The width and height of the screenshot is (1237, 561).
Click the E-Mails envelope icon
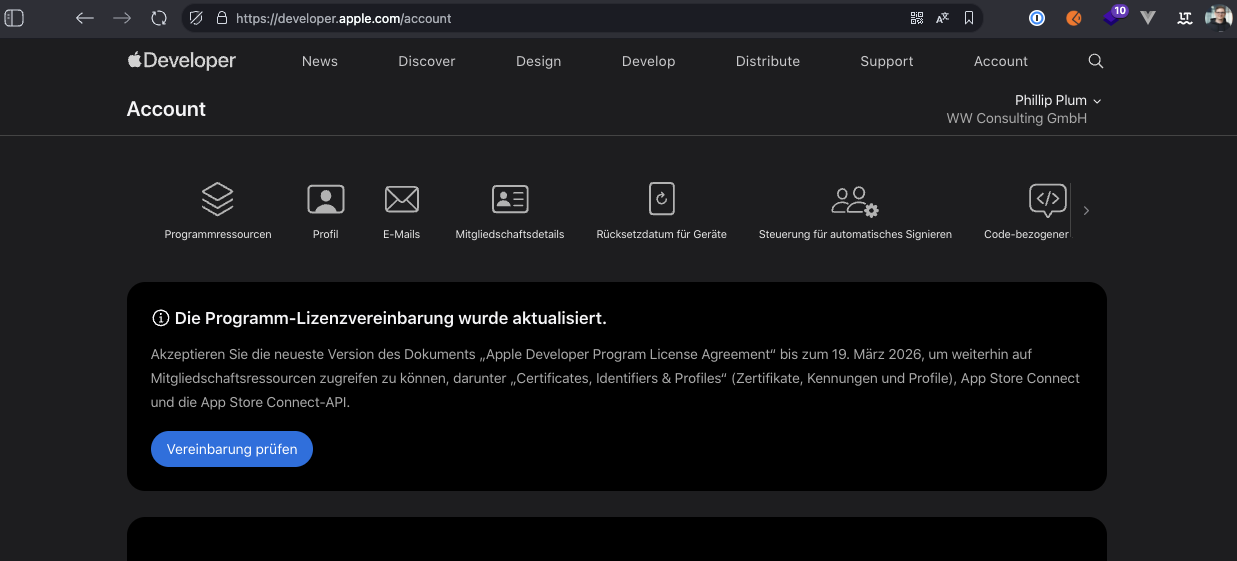tap(401, 200)
